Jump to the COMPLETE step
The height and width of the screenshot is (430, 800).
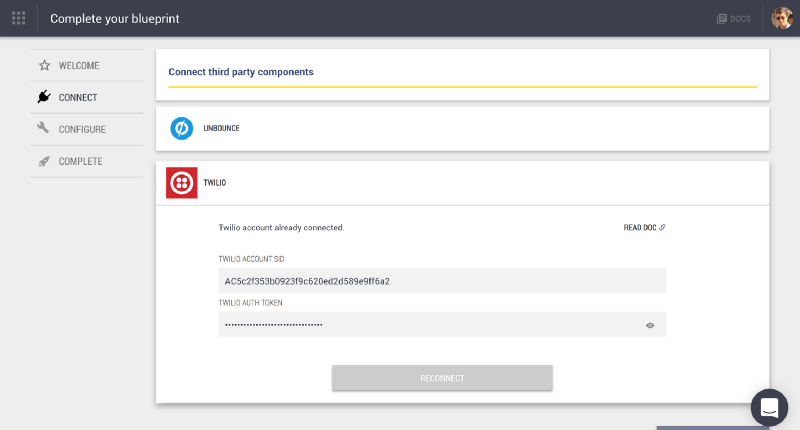tap(87, 161)
